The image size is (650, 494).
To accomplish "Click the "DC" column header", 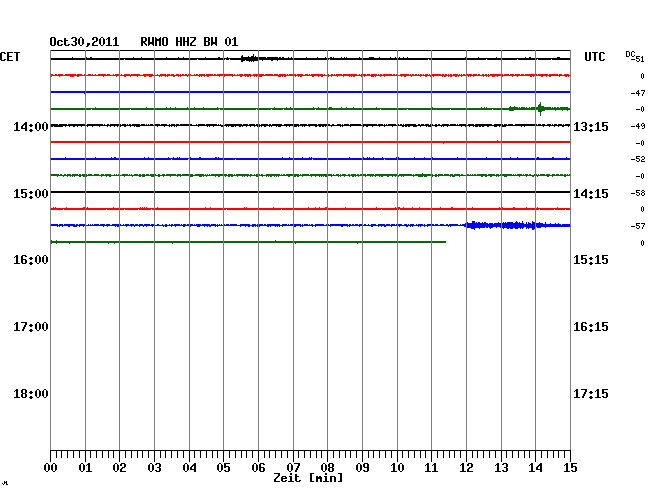I will [x=630, y=54].
